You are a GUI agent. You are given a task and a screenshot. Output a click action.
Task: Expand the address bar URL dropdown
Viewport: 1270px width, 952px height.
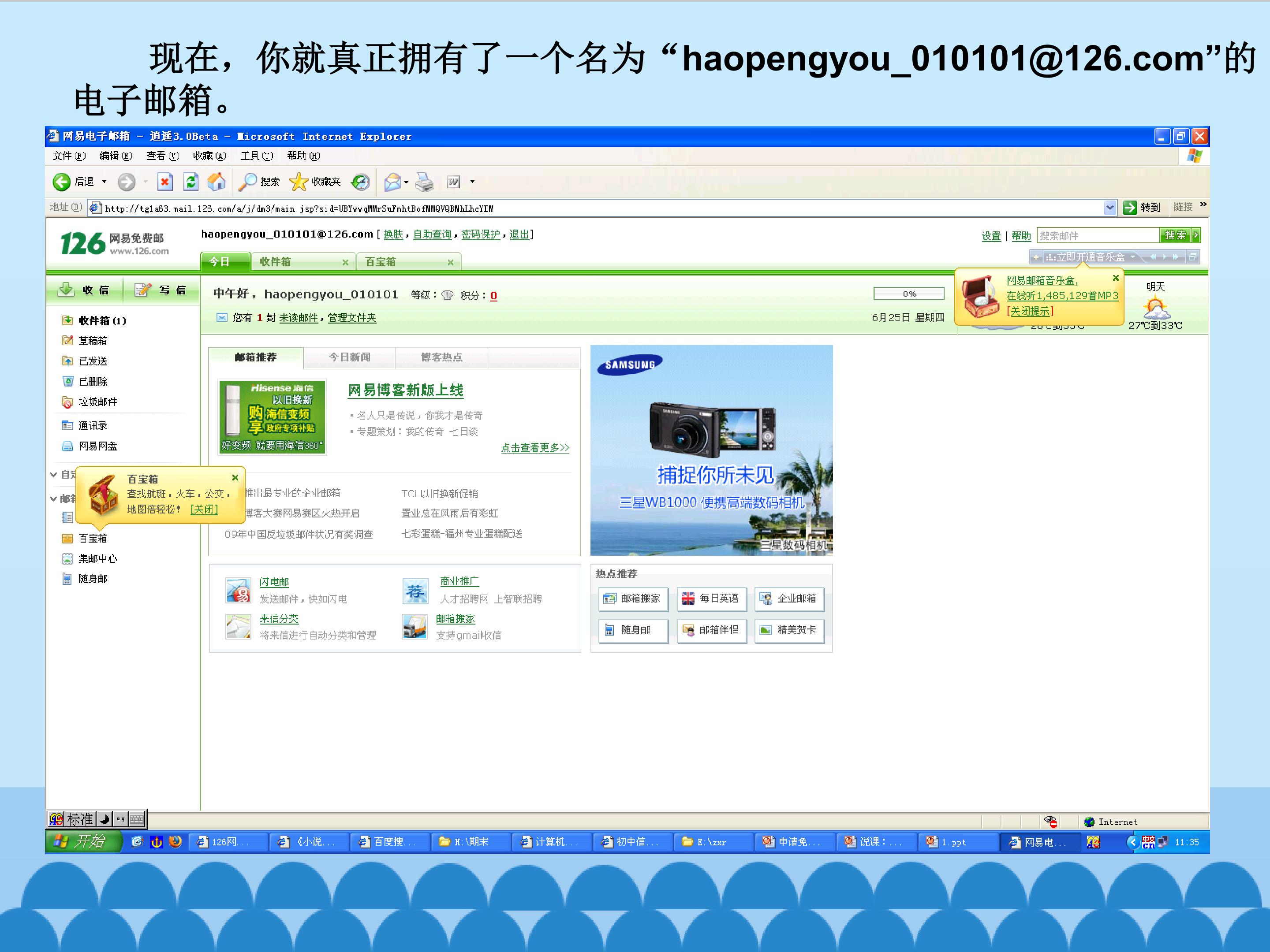point(1110,208)
